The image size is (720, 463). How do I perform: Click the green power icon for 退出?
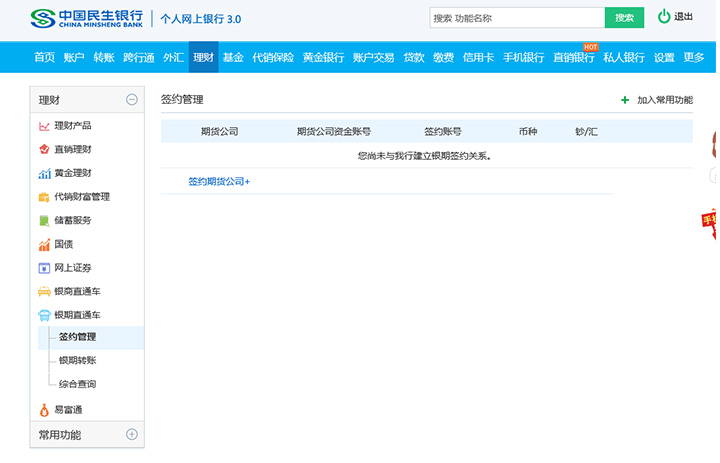[664, 17]
